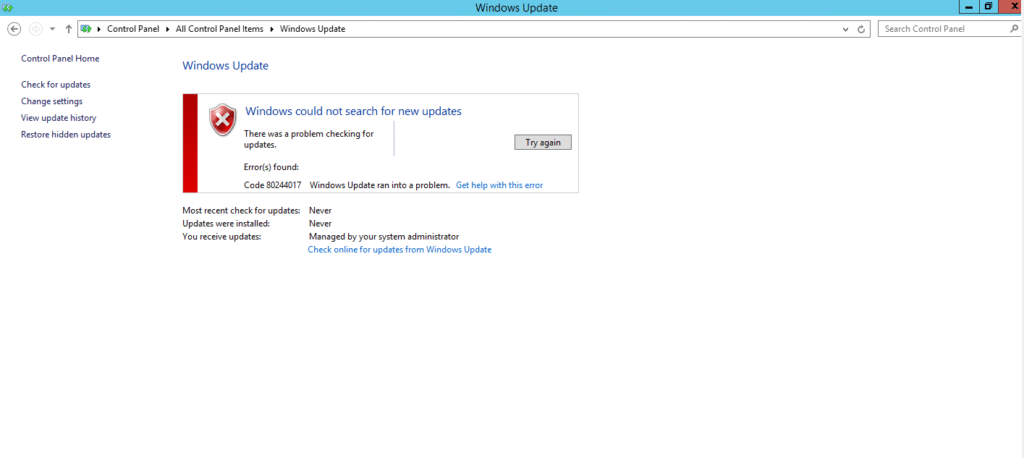This screenshot has width=1024, height=458.
Task: Go up one level with Up arrow
Action: point(69,29)
